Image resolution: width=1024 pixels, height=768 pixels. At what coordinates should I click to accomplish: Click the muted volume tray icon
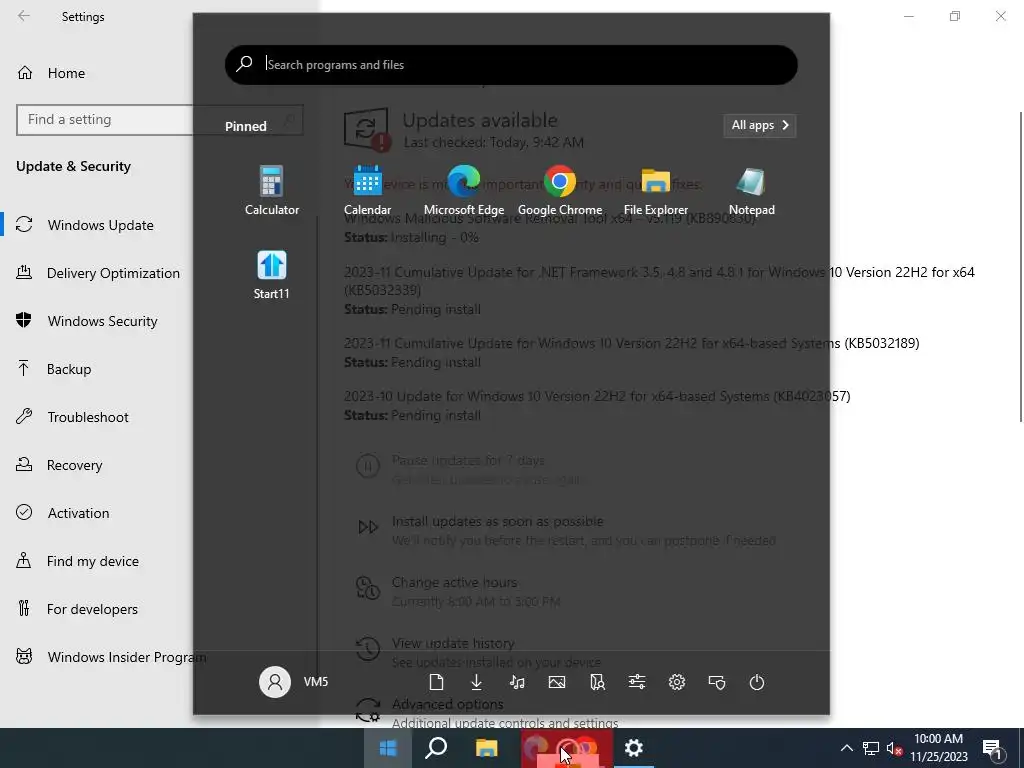pyautogui.click(x=894, y=748)
